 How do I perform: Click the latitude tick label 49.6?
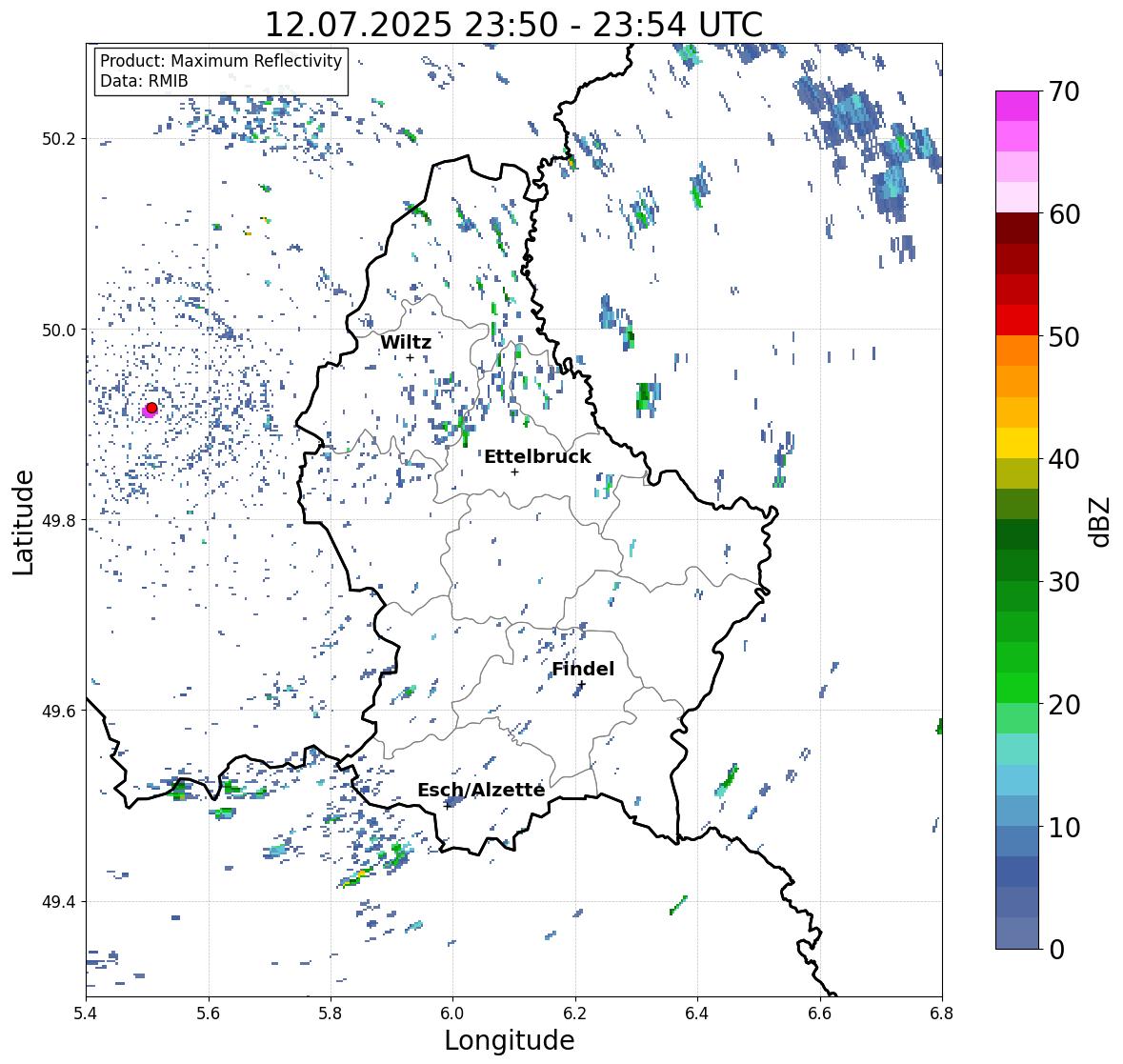(x=59, y=711)
